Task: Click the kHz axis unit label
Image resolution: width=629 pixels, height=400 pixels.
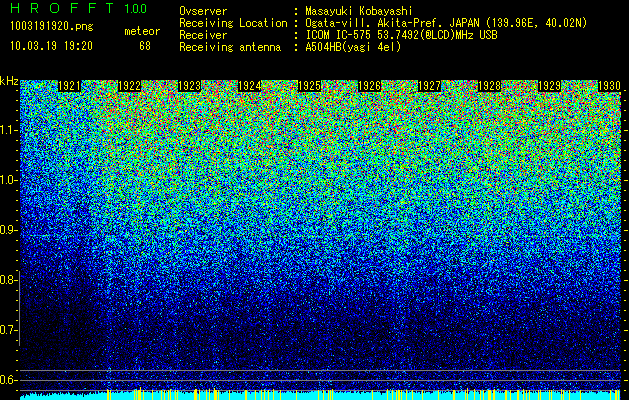Action: coord(9,81)
